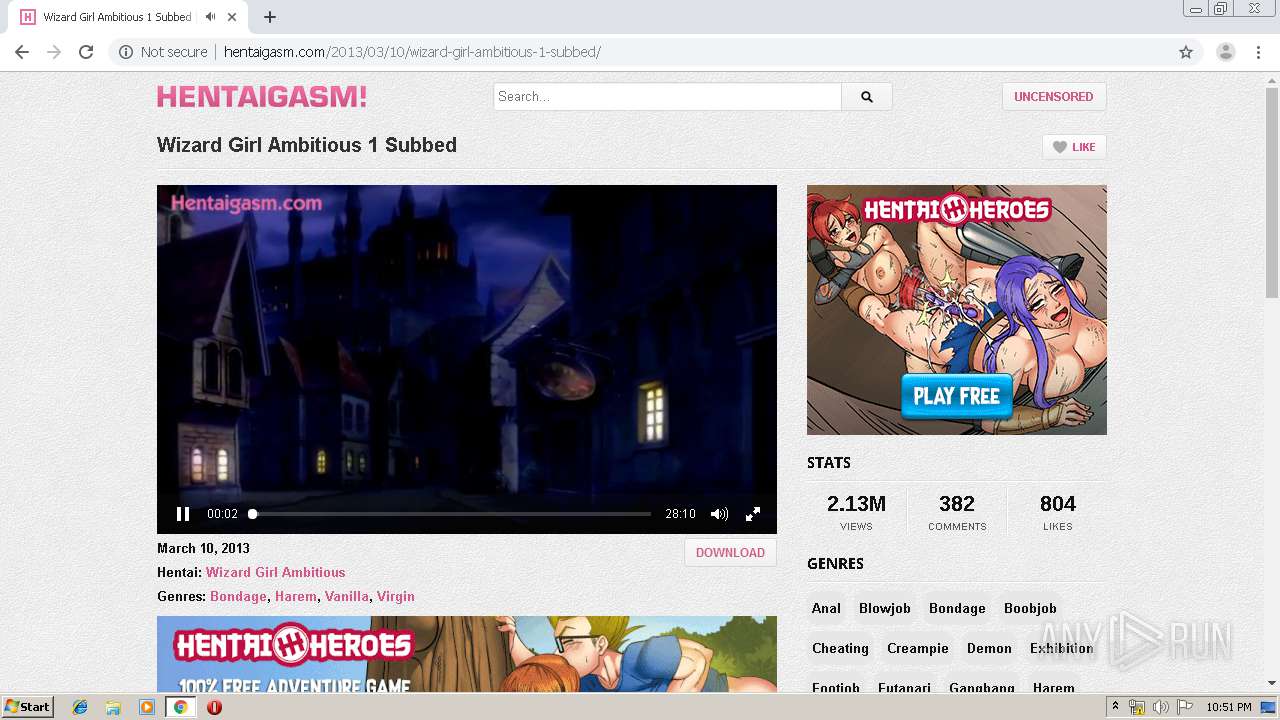Viewport: 1280px width, 720px height.
Task: Click the 804 likes stat
Action: [1057, 512]
